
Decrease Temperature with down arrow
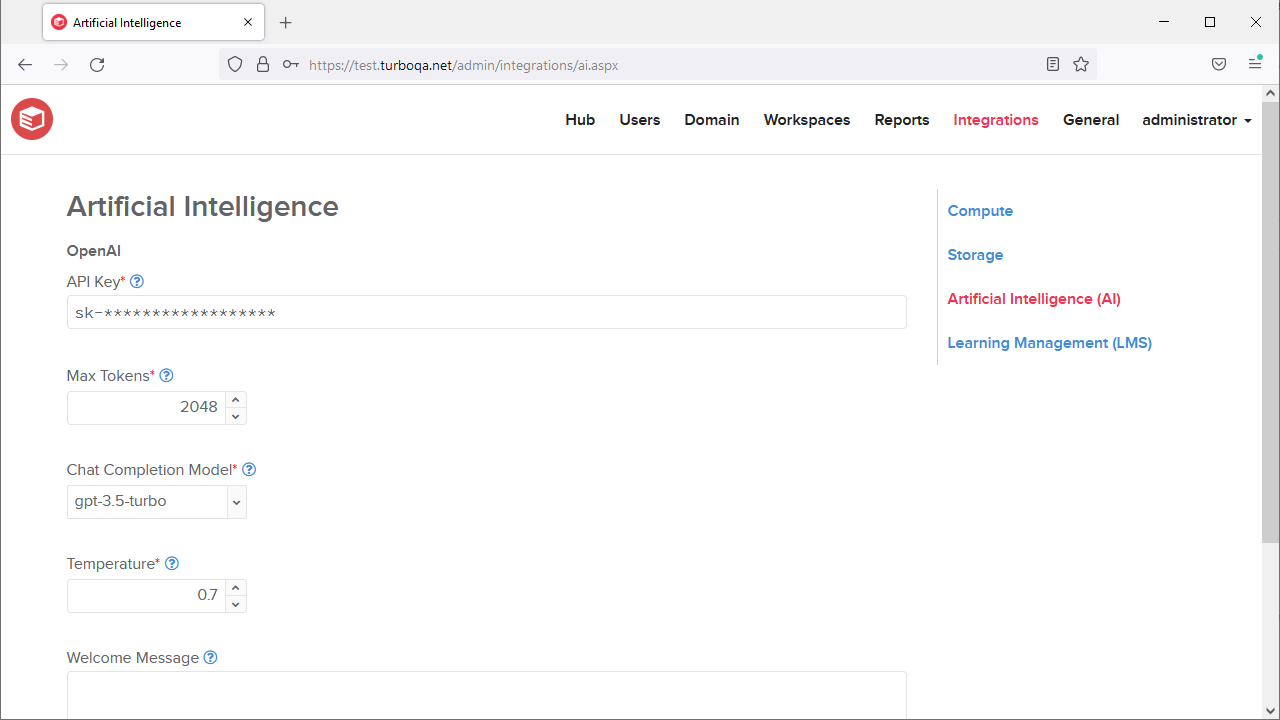236,603
